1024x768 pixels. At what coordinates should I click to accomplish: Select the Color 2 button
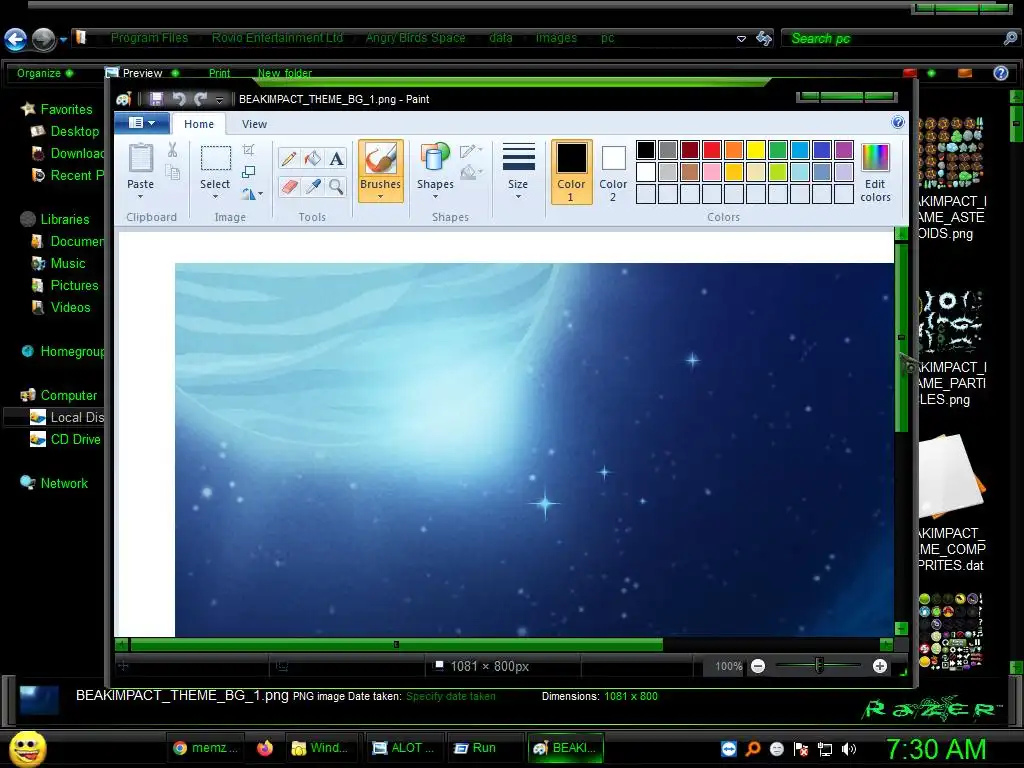(x=613, y=171)
